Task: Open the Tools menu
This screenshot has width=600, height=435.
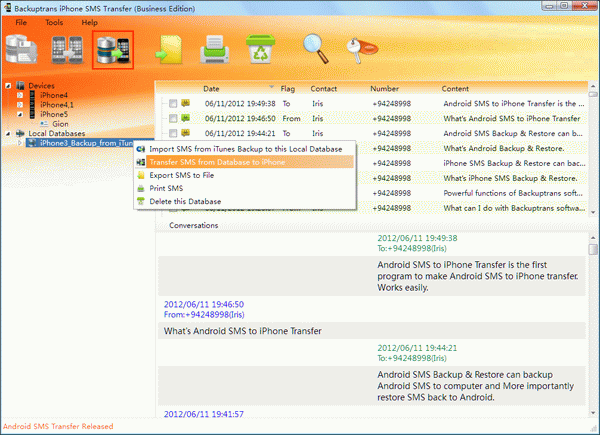Action: coord(54,23)
